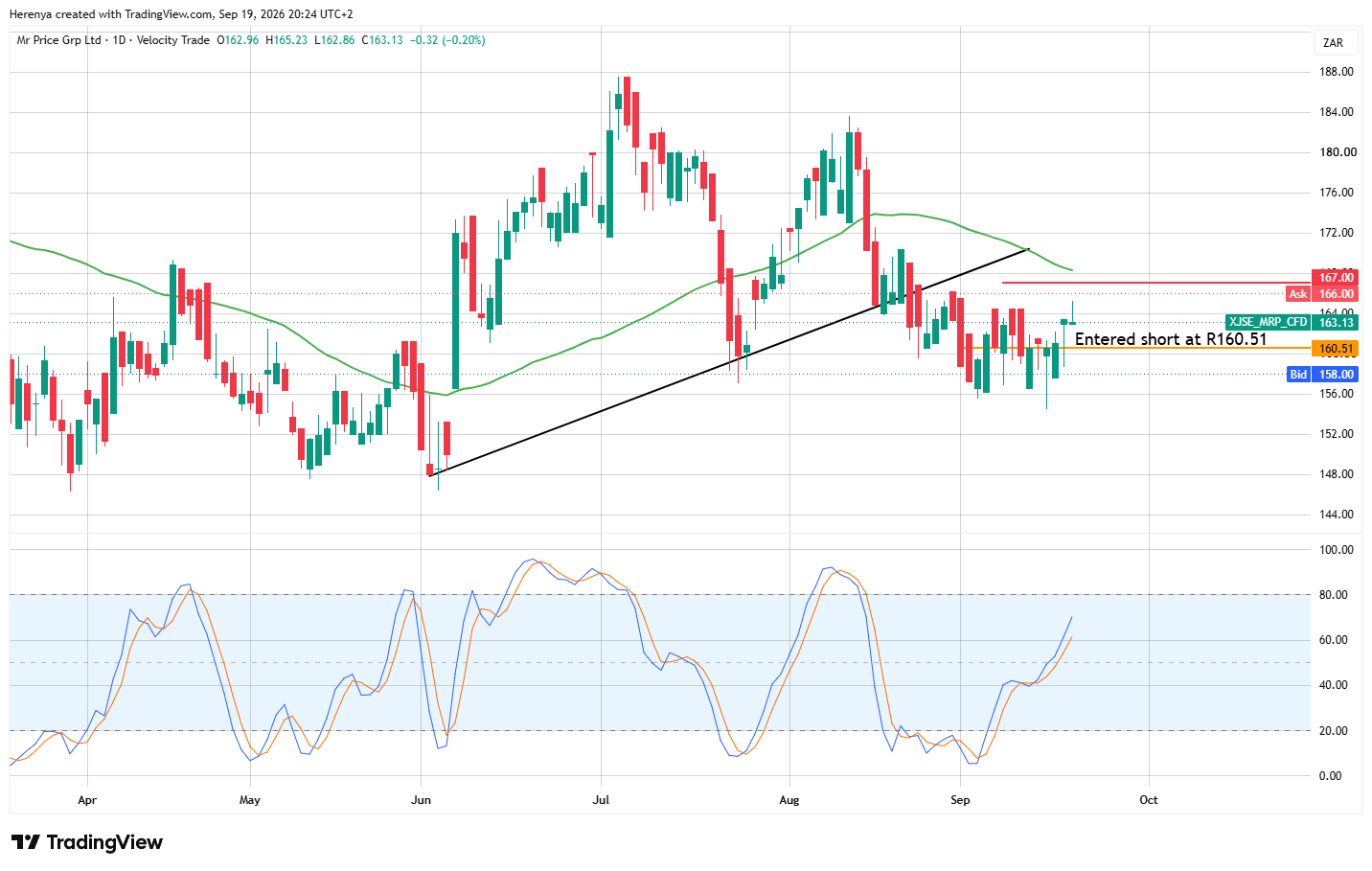
Task: Click the Velocity Trade source label
Action: click(x=173, y=40)
